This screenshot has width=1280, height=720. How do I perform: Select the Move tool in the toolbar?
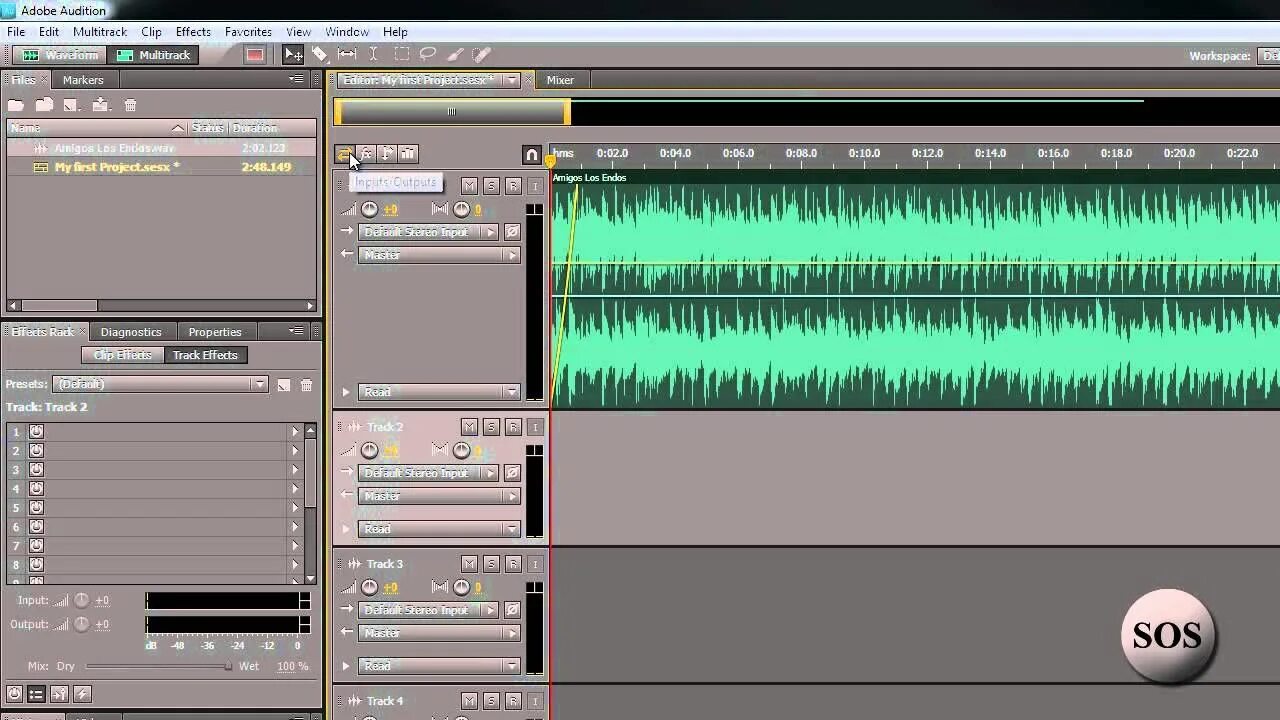tap(293, 54)
